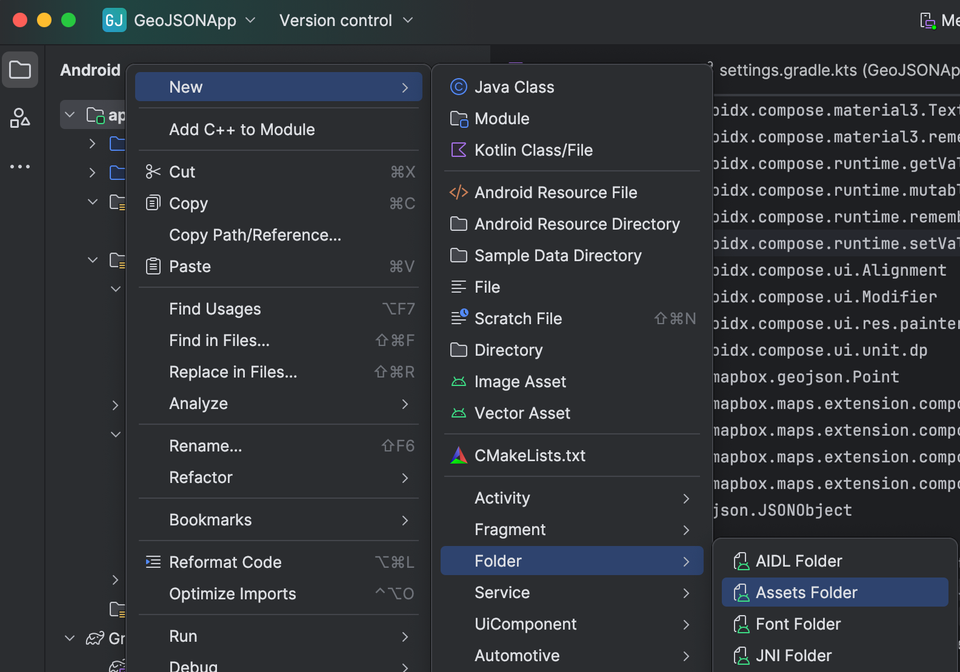This screenshot has height=672, width=960.
Task: Click the three-dots More tool windows icon
Action: (20, 167)
